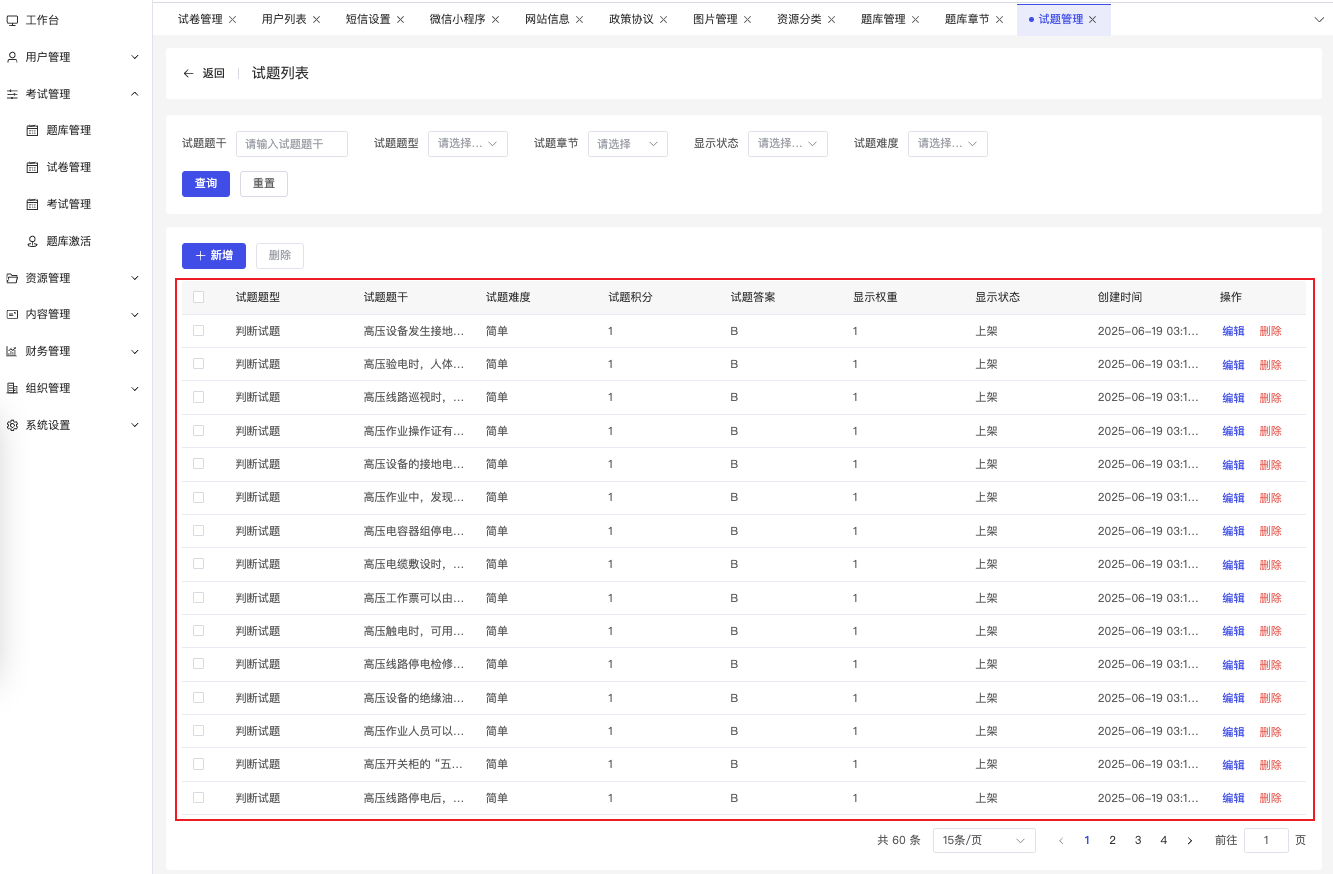Open 系统设置 using the gear icon
Viewport: 1333px width, 874px height.
(x=12, y=424)
